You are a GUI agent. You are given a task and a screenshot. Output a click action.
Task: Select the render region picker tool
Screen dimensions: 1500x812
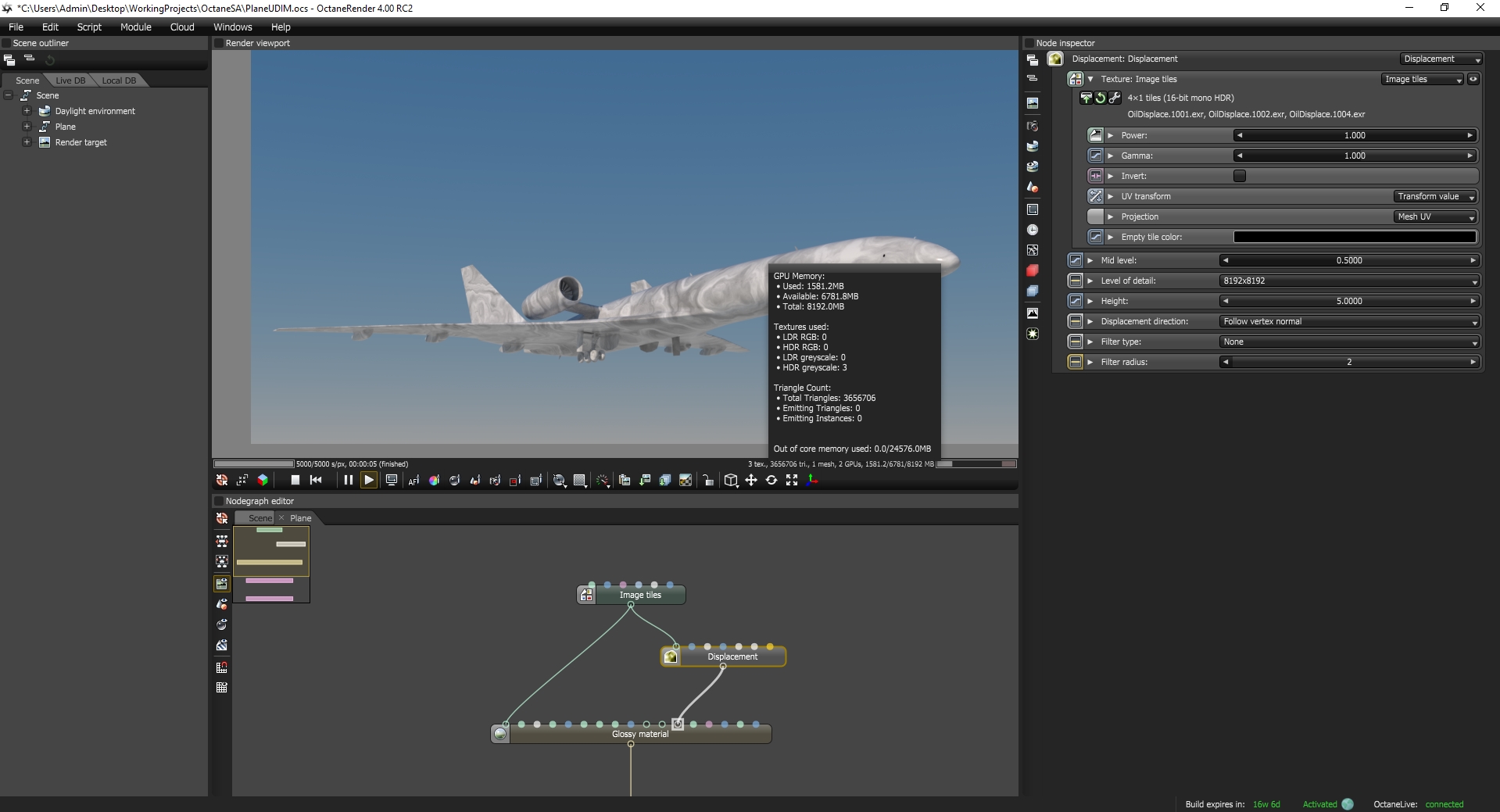click(x=515, y=480)
